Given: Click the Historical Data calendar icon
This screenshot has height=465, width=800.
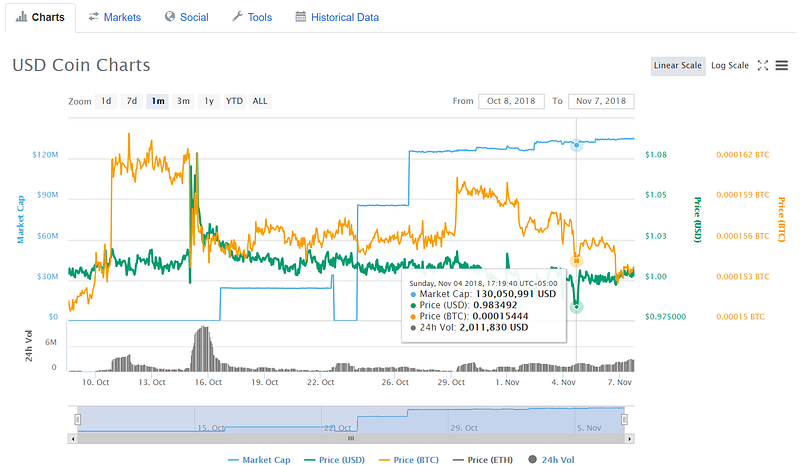Looking at the screenshot, I should pyautogui.click(x=301, y=17).
